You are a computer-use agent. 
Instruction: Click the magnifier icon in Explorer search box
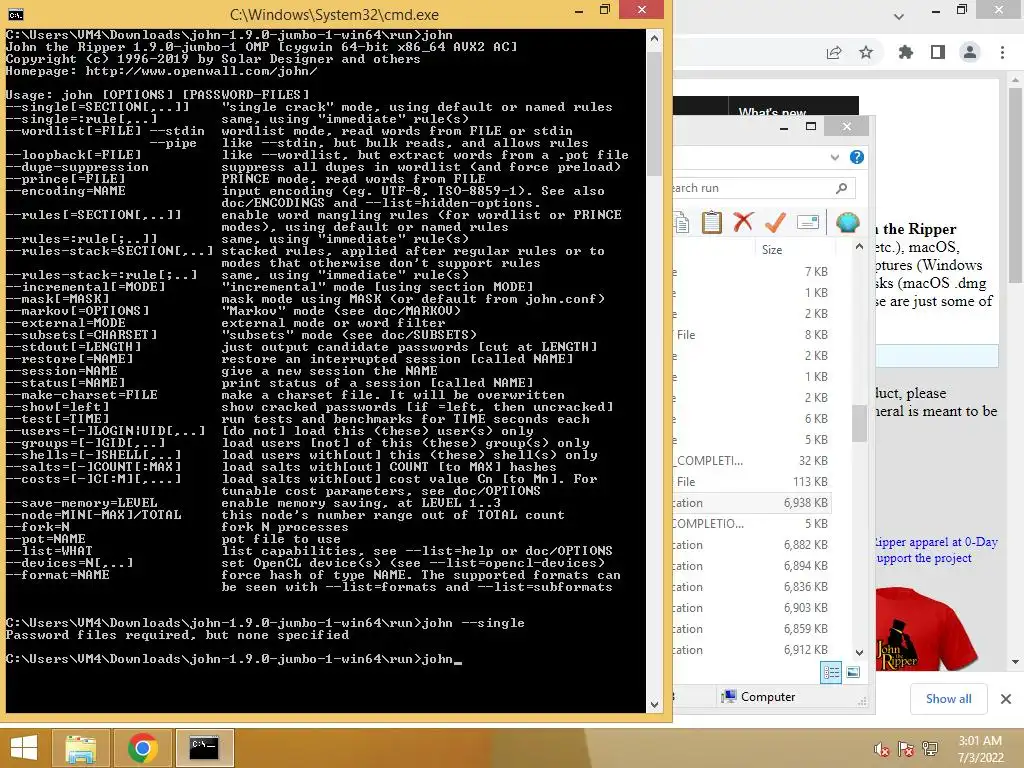(x=842, y=188)
